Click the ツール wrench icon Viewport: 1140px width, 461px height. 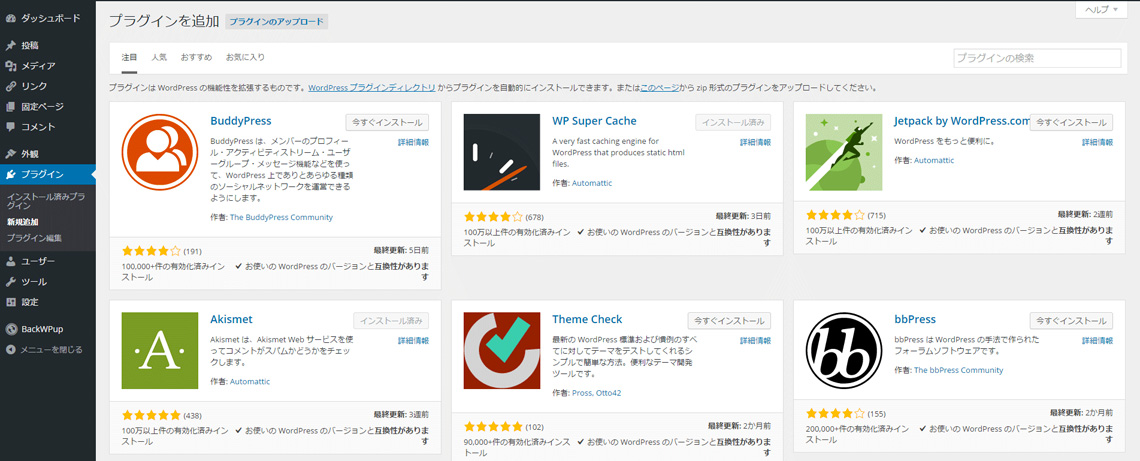pos(11,281)
